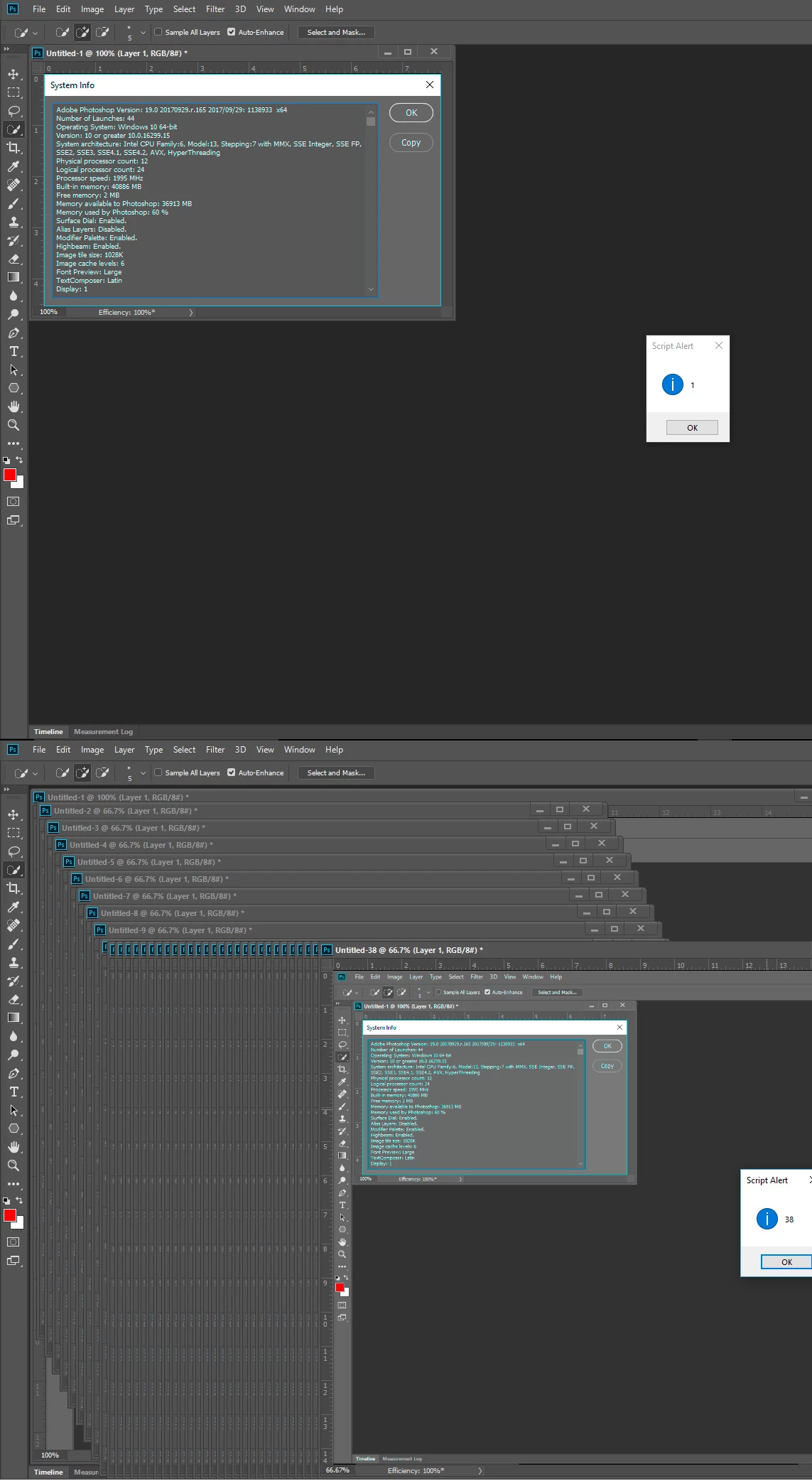812x1481 pixels.
Task: Select the Lasso tool in upper Photoshop toolbar
Action: 13,111
